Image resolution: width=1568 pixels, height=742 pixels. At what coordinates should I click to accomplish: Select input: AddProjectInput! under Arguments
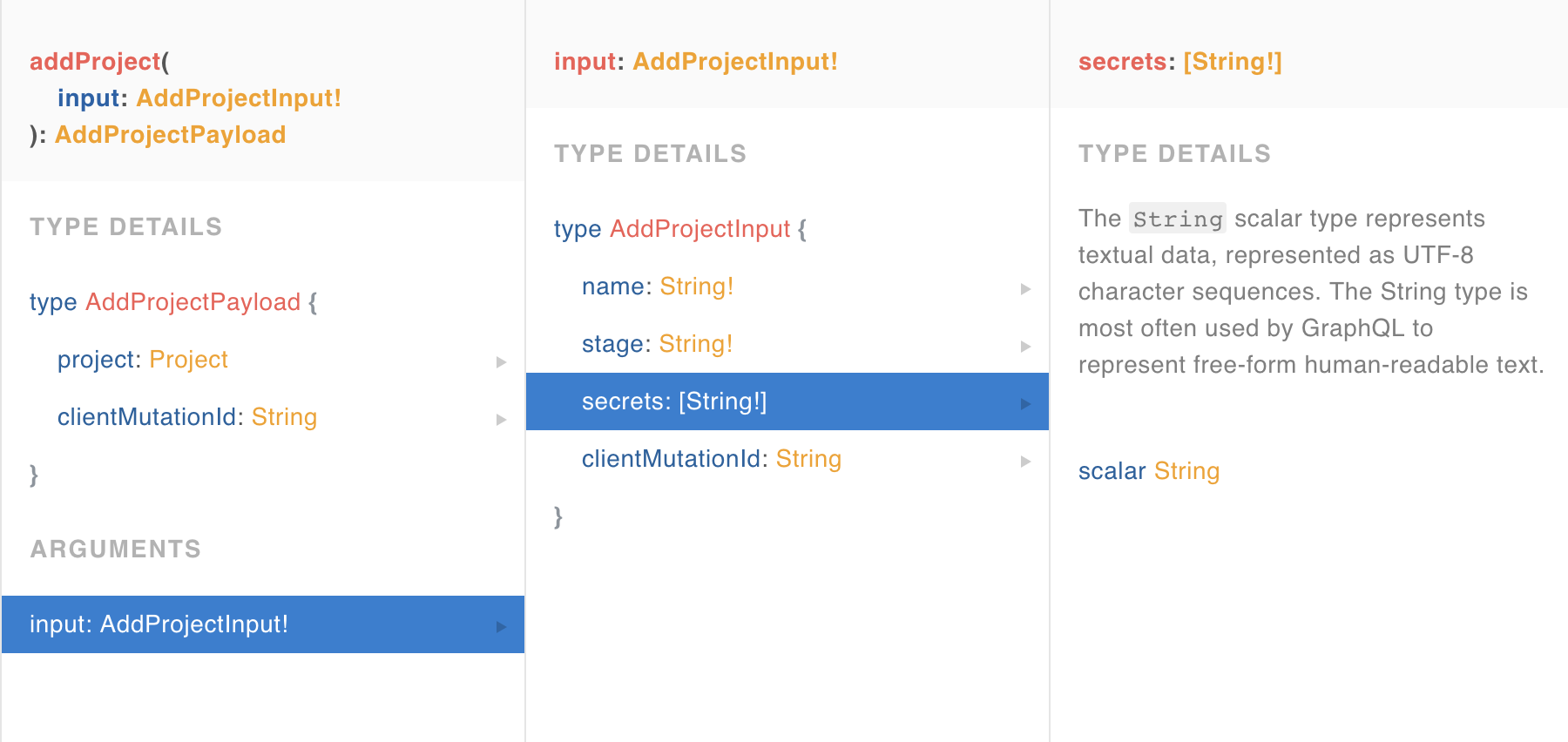(159, 624)
